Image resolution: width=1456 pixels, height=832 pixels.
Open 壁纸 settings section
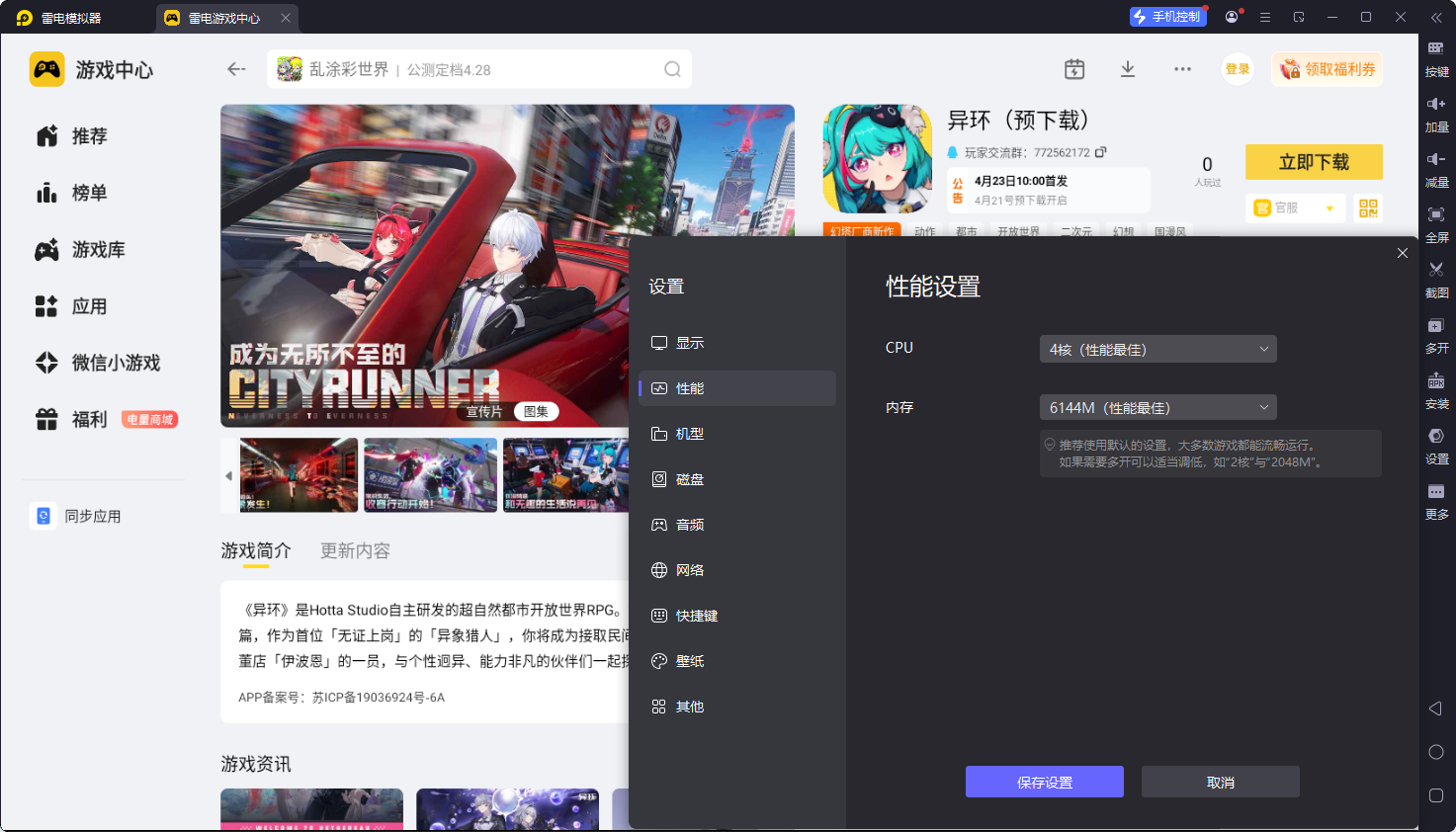pyautogui.click(x=737, y=661)
